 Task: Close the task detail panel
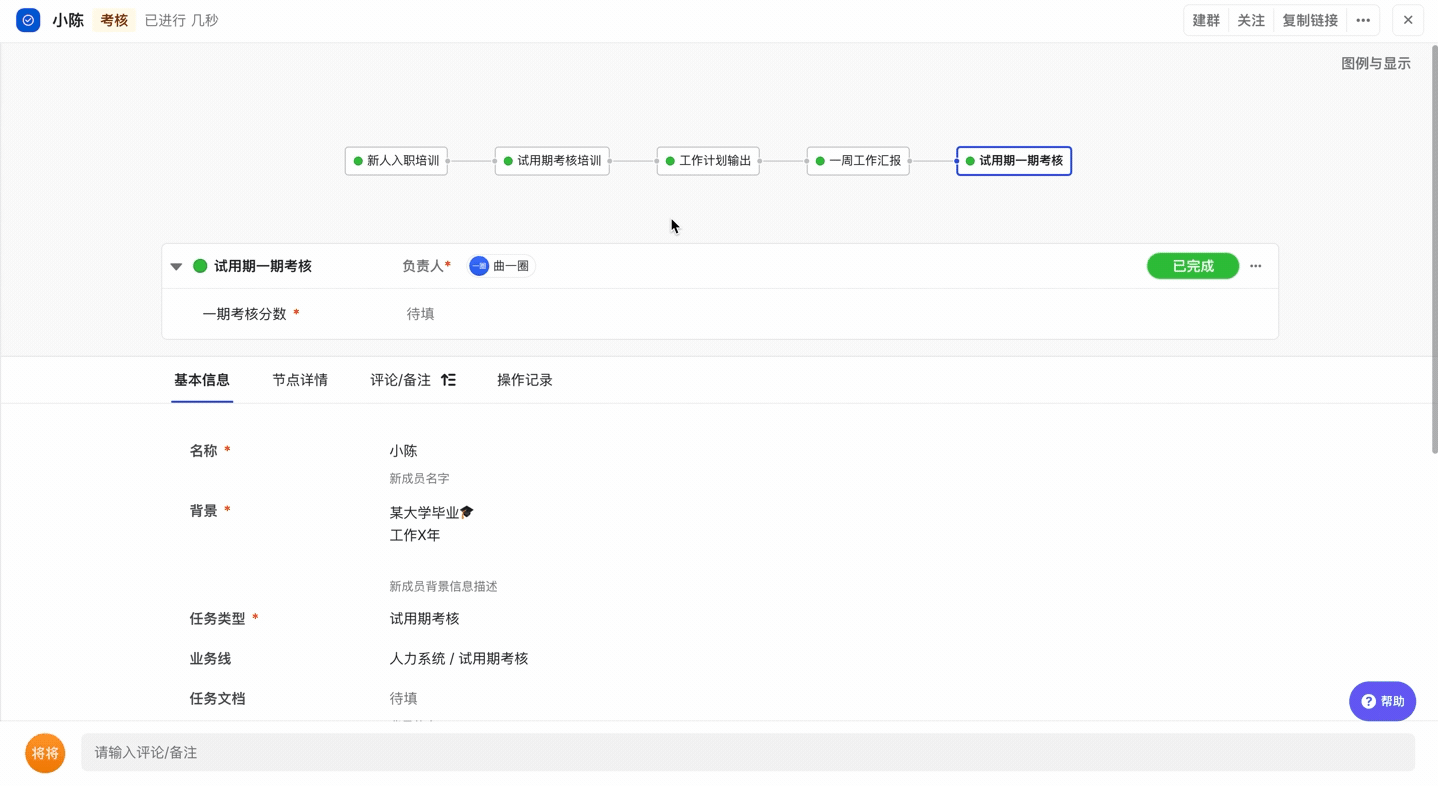click(x=1408, y=20)
